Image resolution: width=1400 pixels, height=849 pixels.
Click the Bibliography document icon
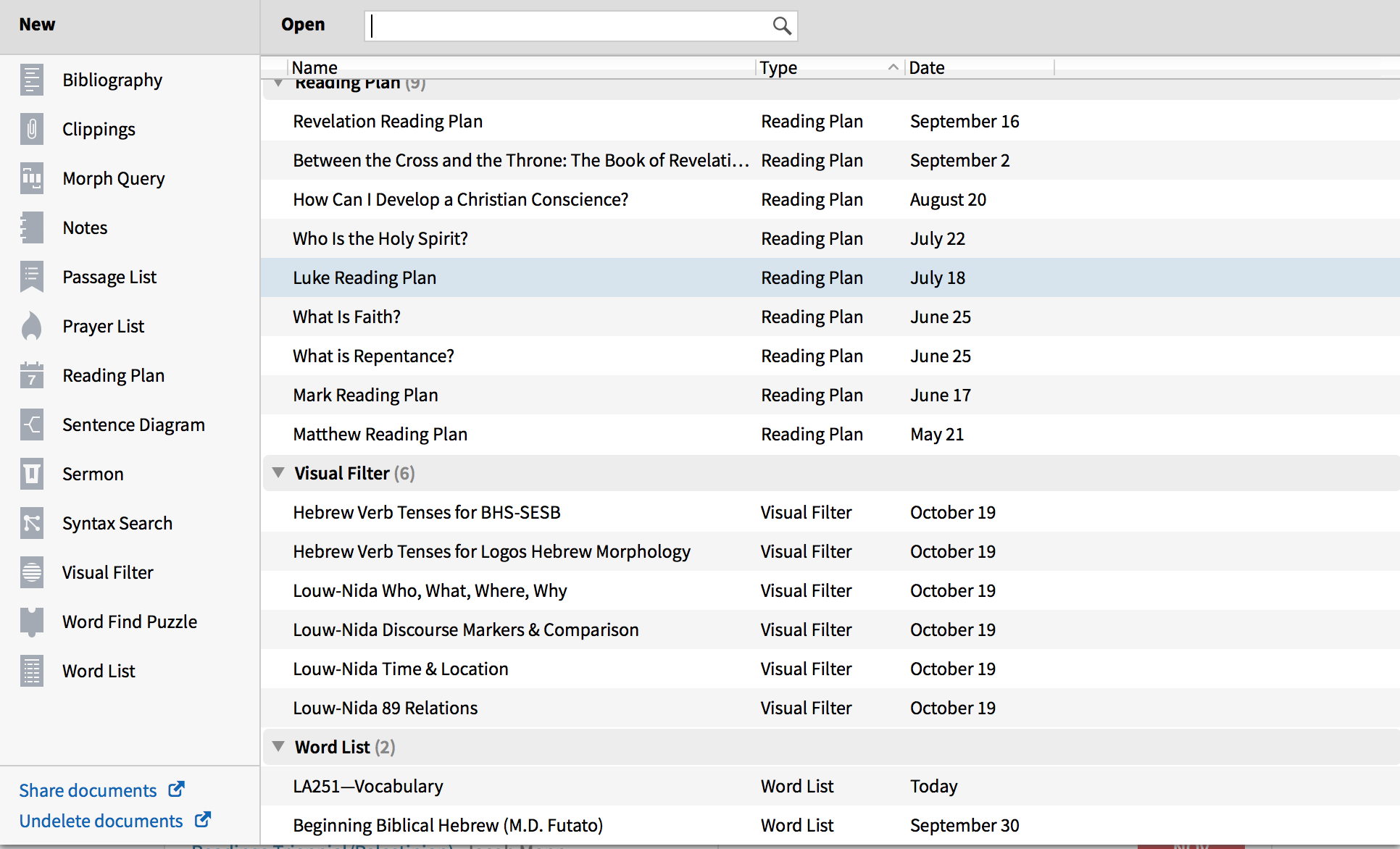[x=32, y=80]
